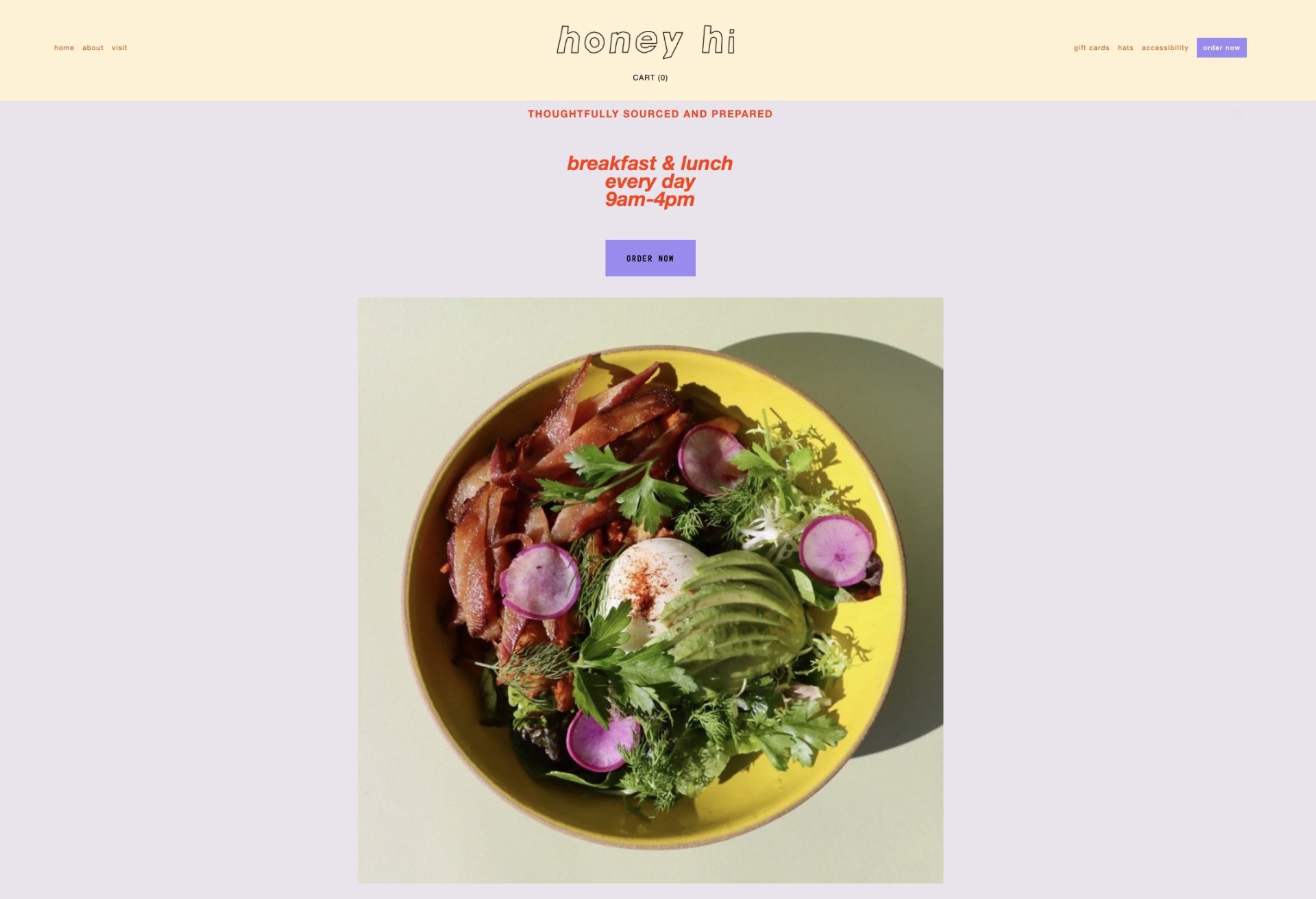1316x899 pixels.
Task: Click the small purple order now header button
Action: click(1221, 47)
